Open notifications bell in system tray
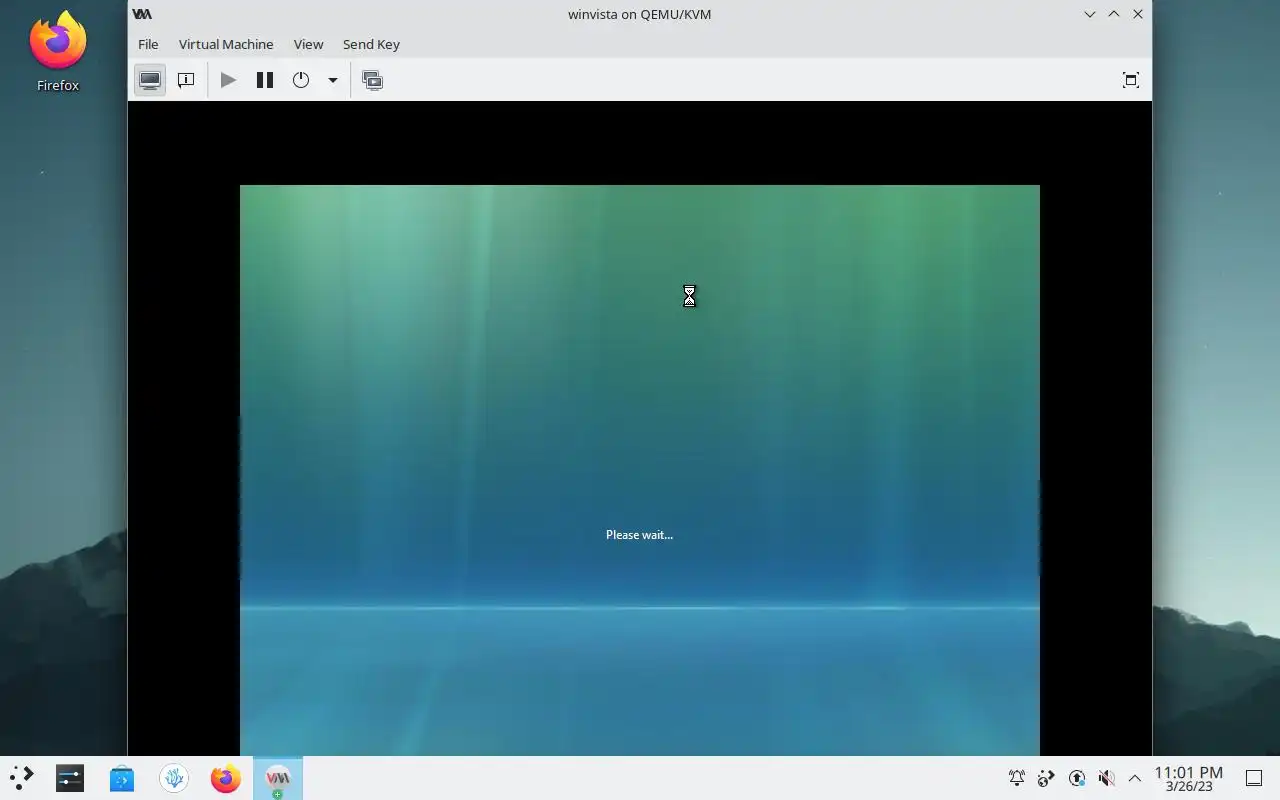 [x=1017, y=778]
